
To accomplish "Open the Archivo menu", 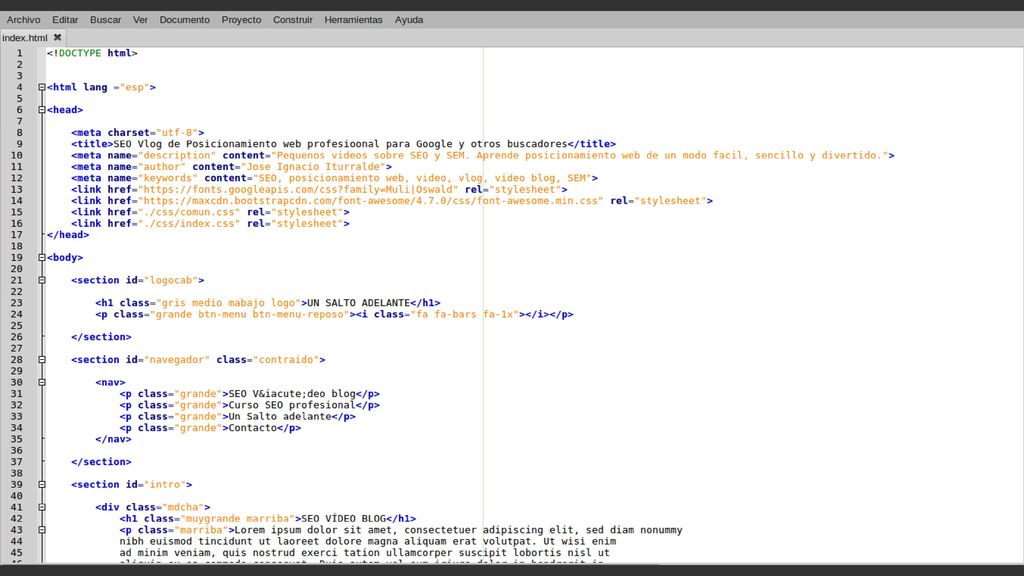I will point(24,20).
